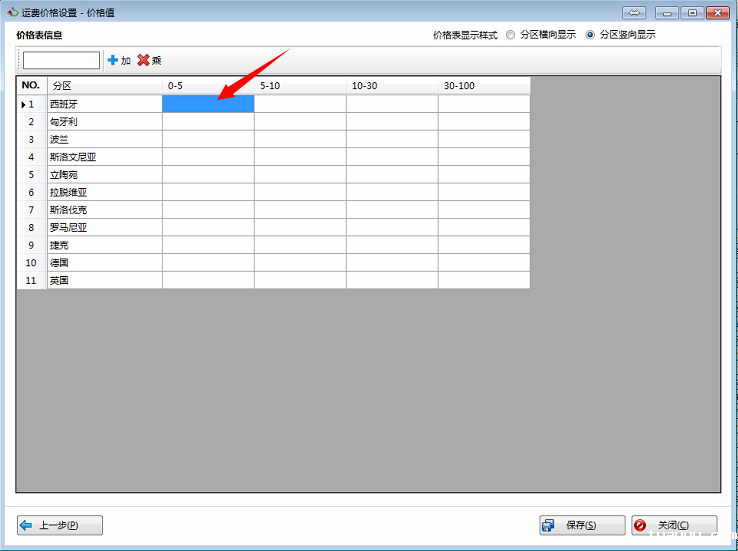738x551 pixels.
Task: Select the 拉脱维亚 row cell
Action: point(104,192)
